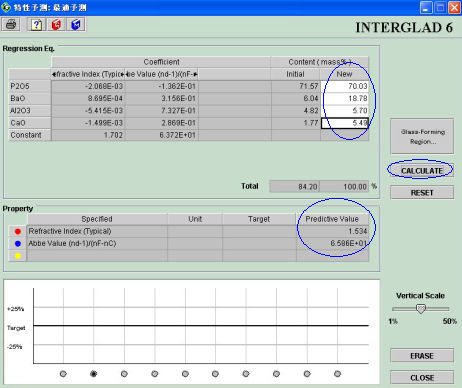
Task: Click the predictive value 1.534
Action: point(332,231)
